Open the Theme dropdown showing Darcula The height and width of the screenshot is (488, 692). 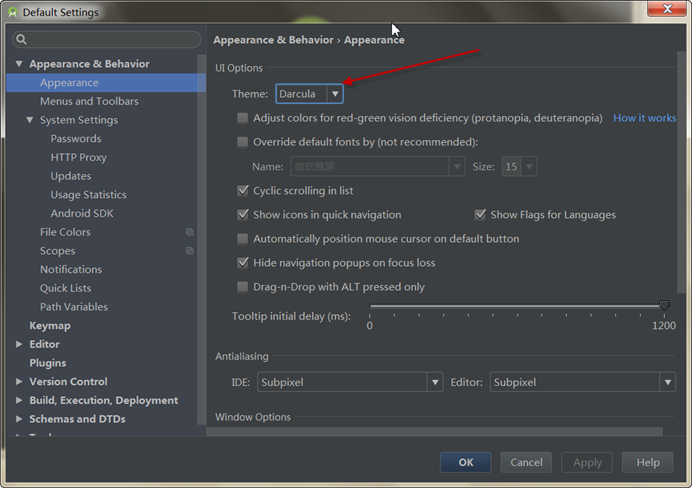(x=309, y=94)
